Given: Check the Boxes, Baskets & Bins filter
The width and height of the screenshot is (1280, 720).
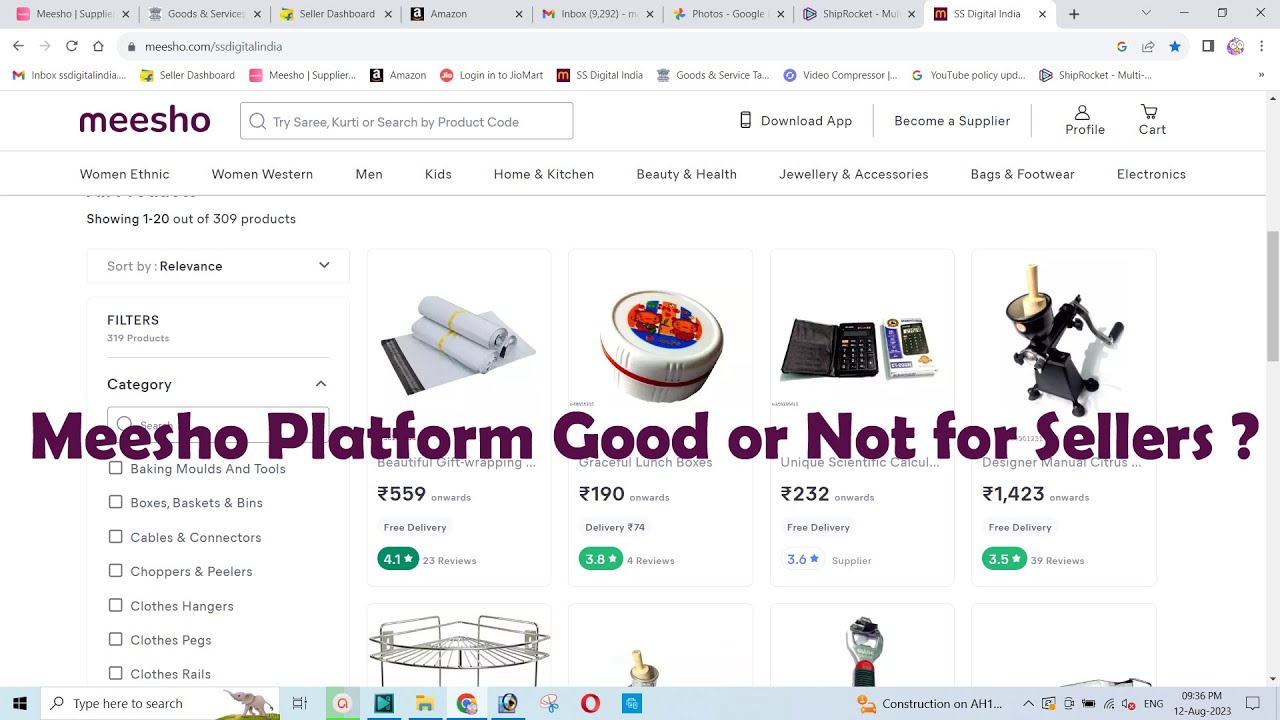Looking at the screenshot, I should click(116, 502).
